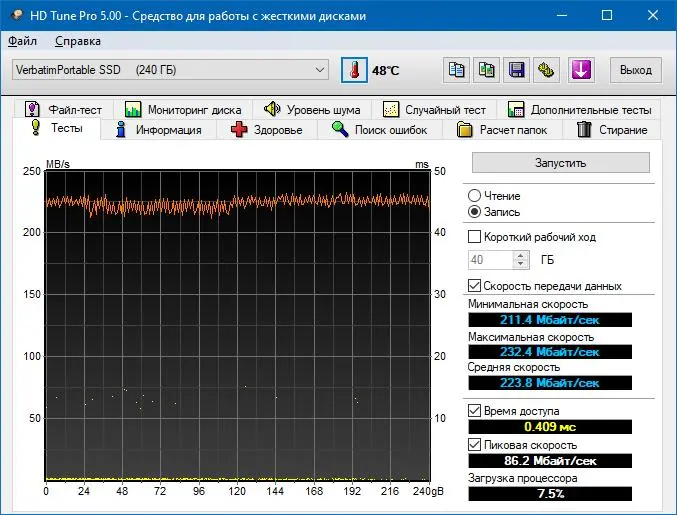
Task: Open the Справка menu
Action: pyautogui.click(x=78, y=41)
